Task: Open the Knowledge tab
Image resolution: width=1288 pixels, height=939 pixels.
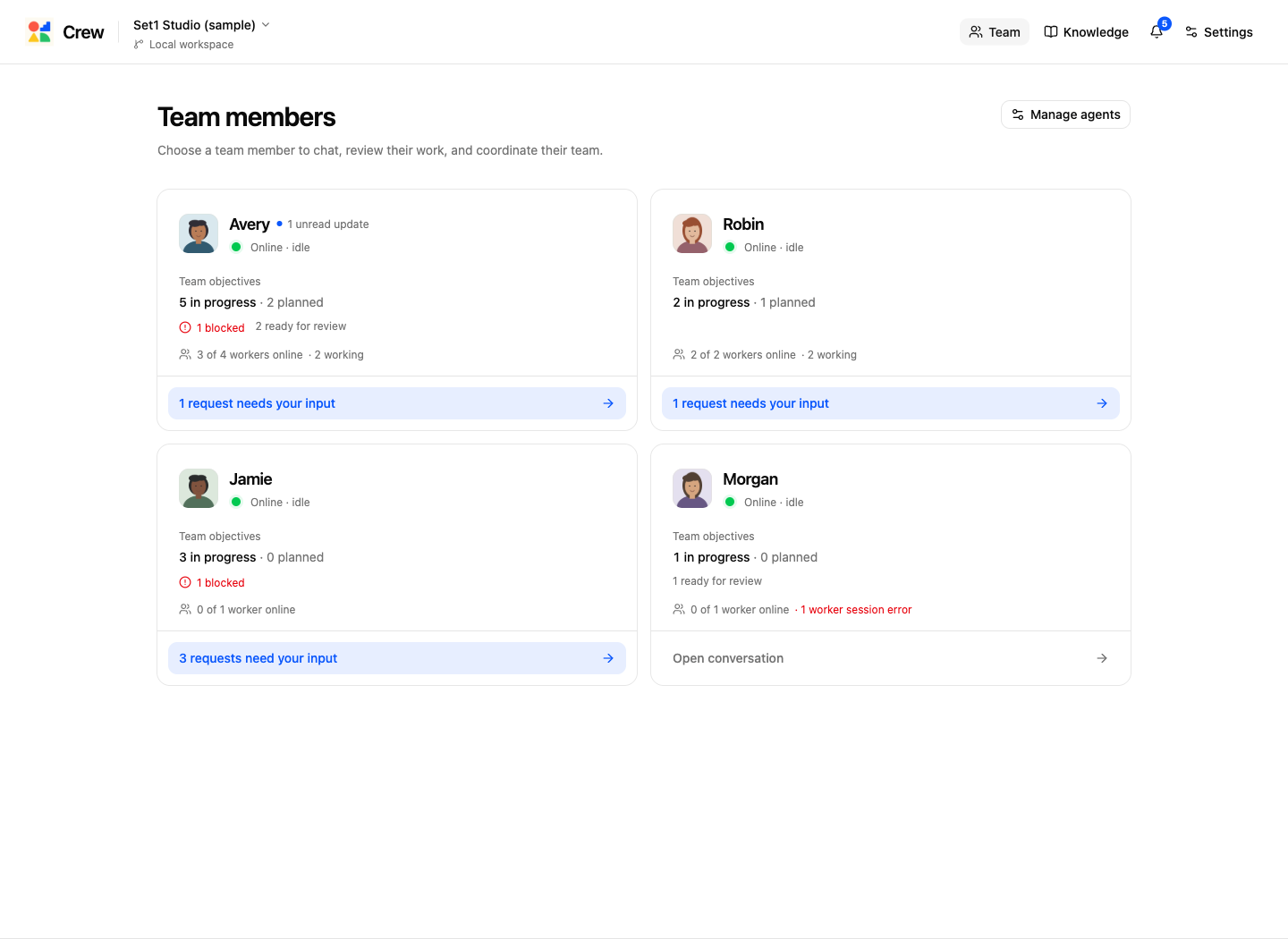Action: (x=1087, y=32)
